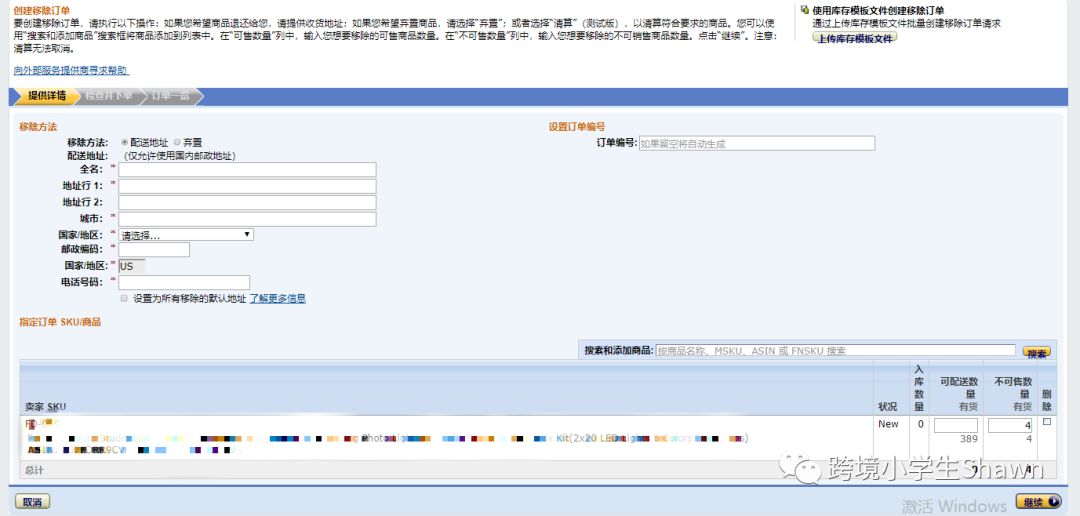The width and height of the screenshot is (1080, 516).
Task: Switch to the 检查并下单 step tab
Action: click(109, 96)
